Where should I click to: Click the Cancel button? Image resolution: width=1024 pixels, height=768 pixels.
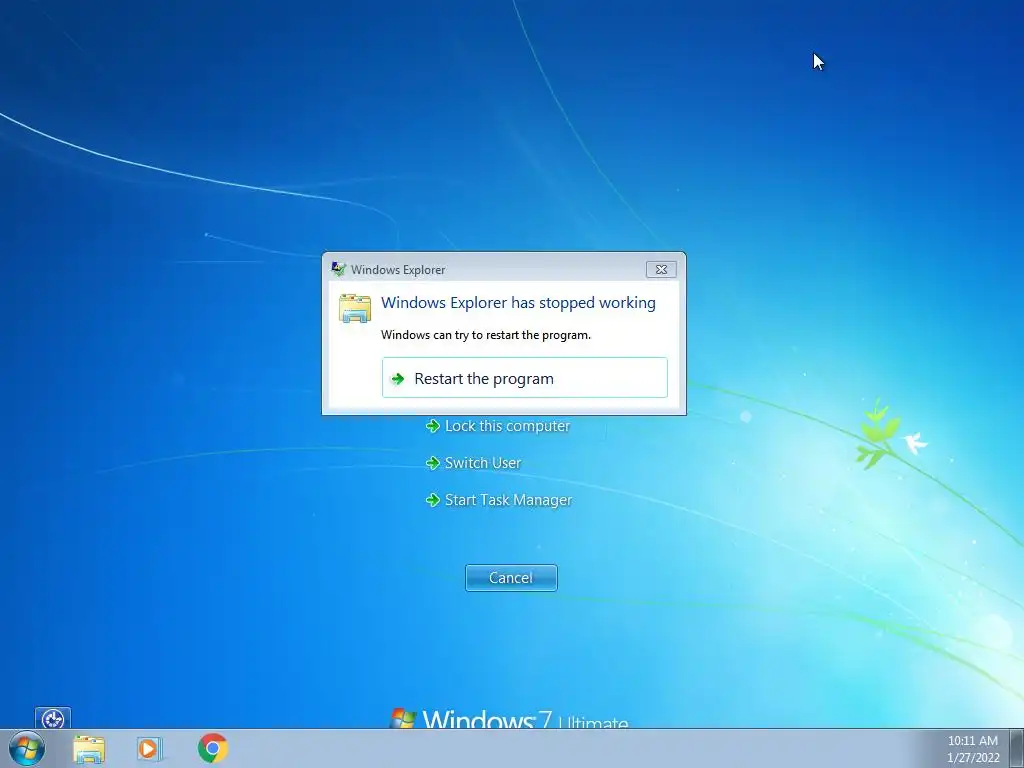pyautogui.click(x=511, y=578)
